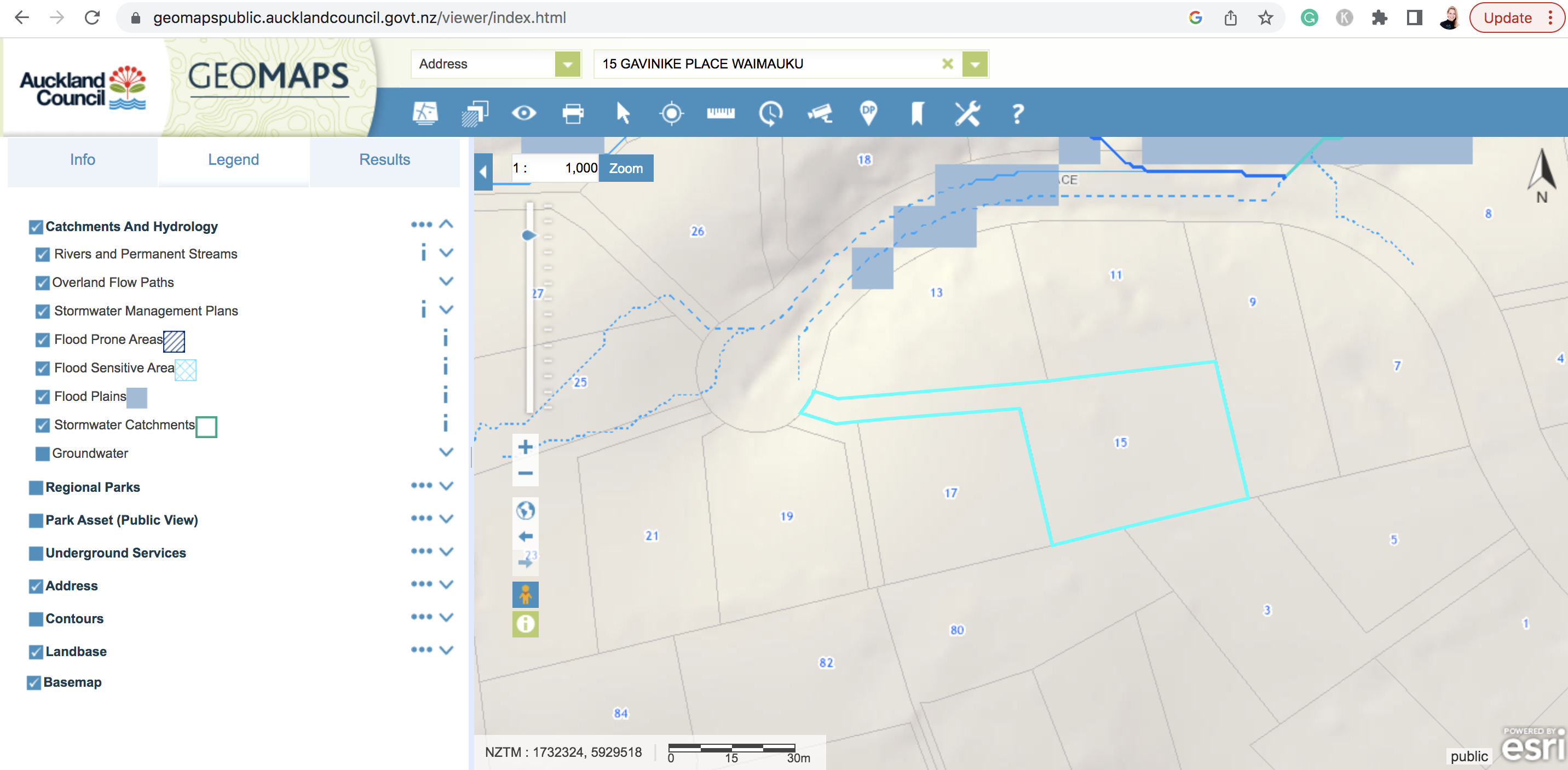Click the map scale input field

555,169
